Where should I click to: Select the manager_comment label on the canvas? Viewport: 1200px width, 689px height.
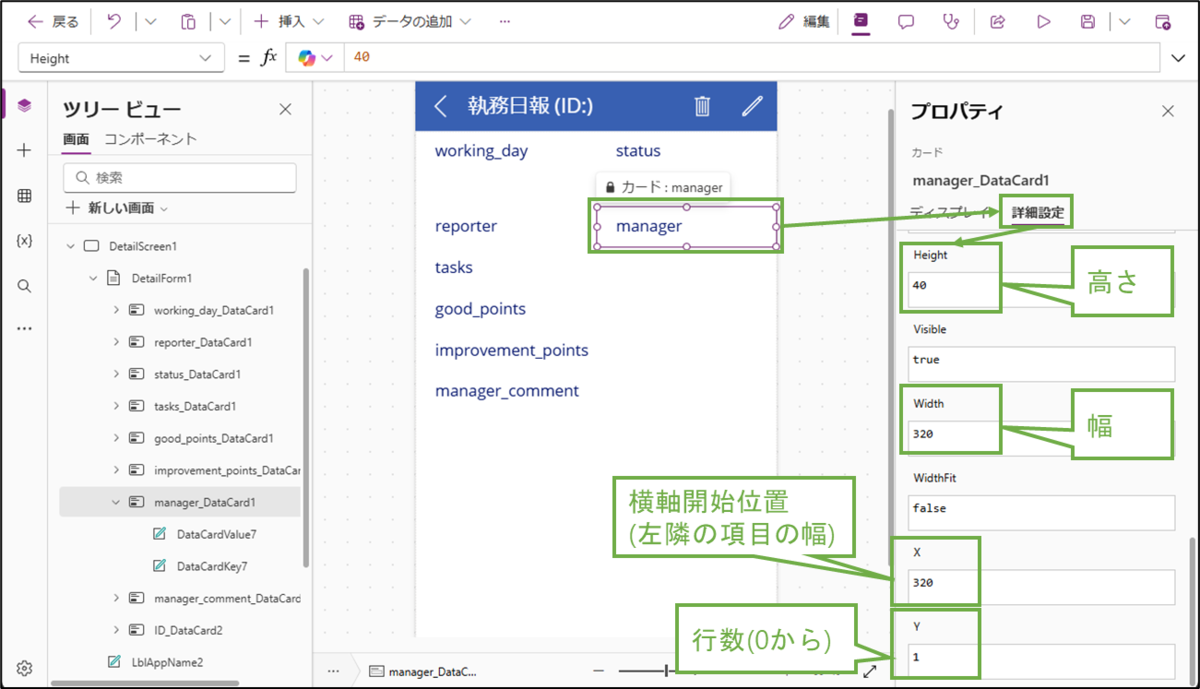click(507, 391)
